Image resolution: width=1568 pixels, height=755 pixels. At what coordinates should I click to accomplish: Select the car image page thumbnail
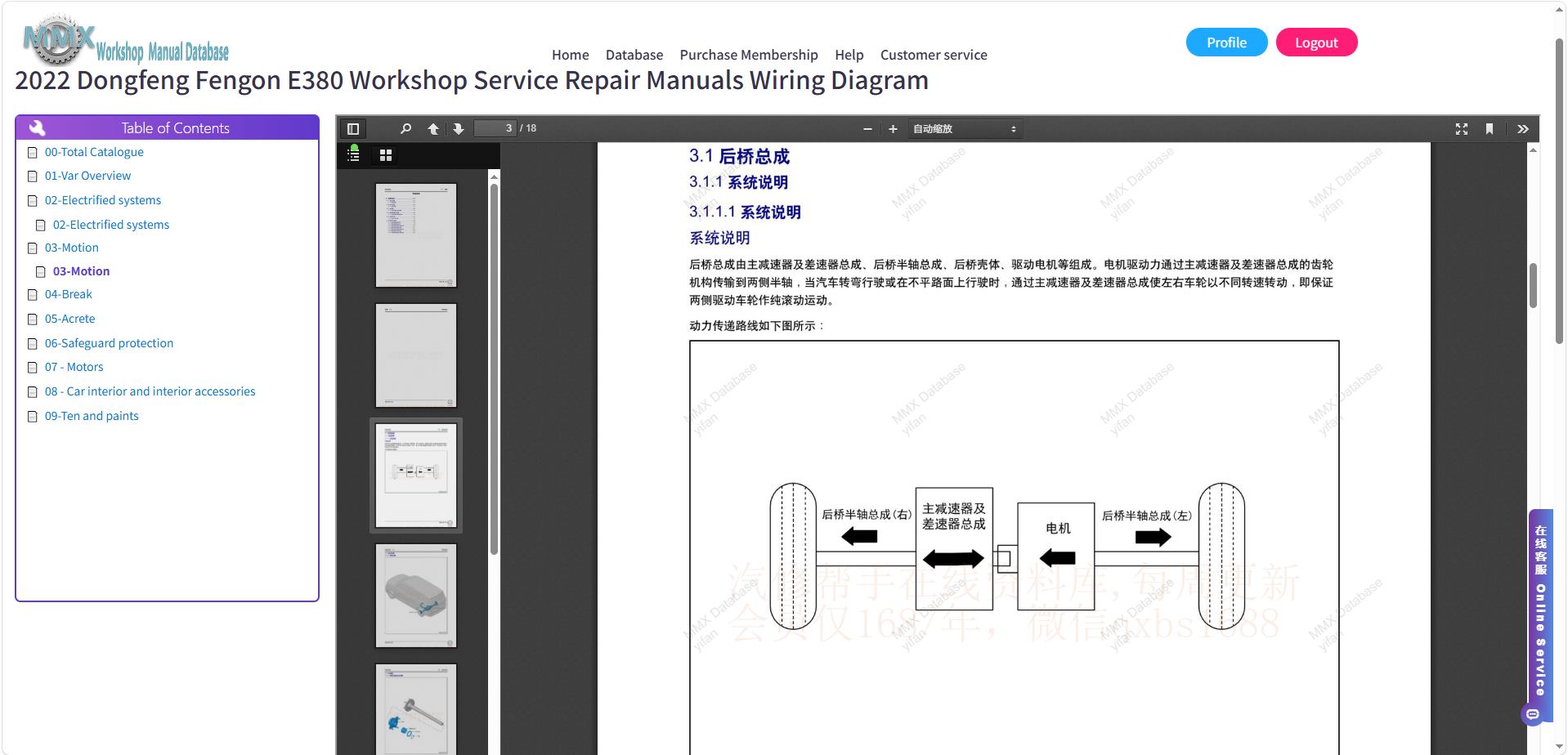416,596
